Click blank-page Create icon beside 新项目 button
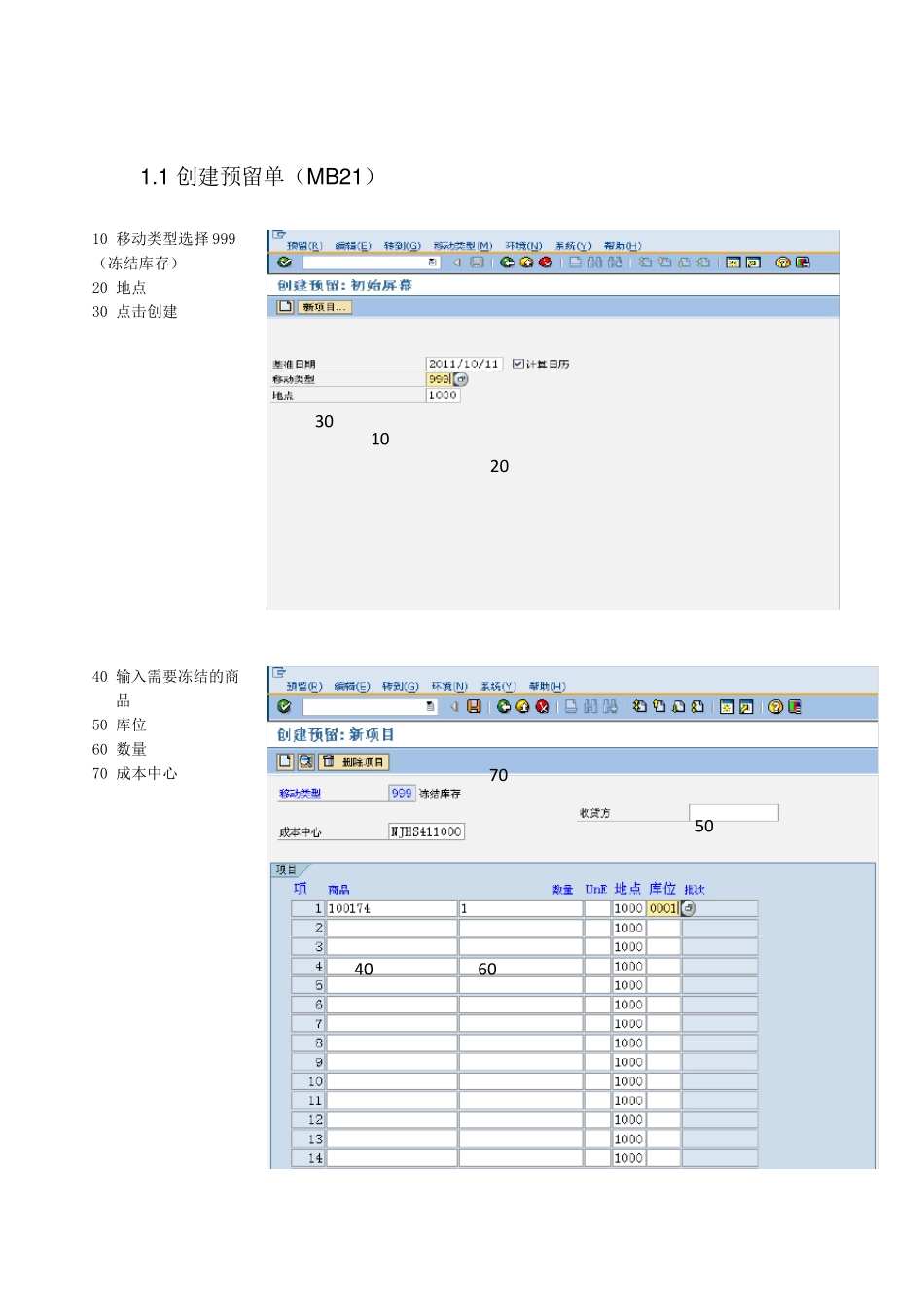 pyautogui.click(x=284, y=307)
